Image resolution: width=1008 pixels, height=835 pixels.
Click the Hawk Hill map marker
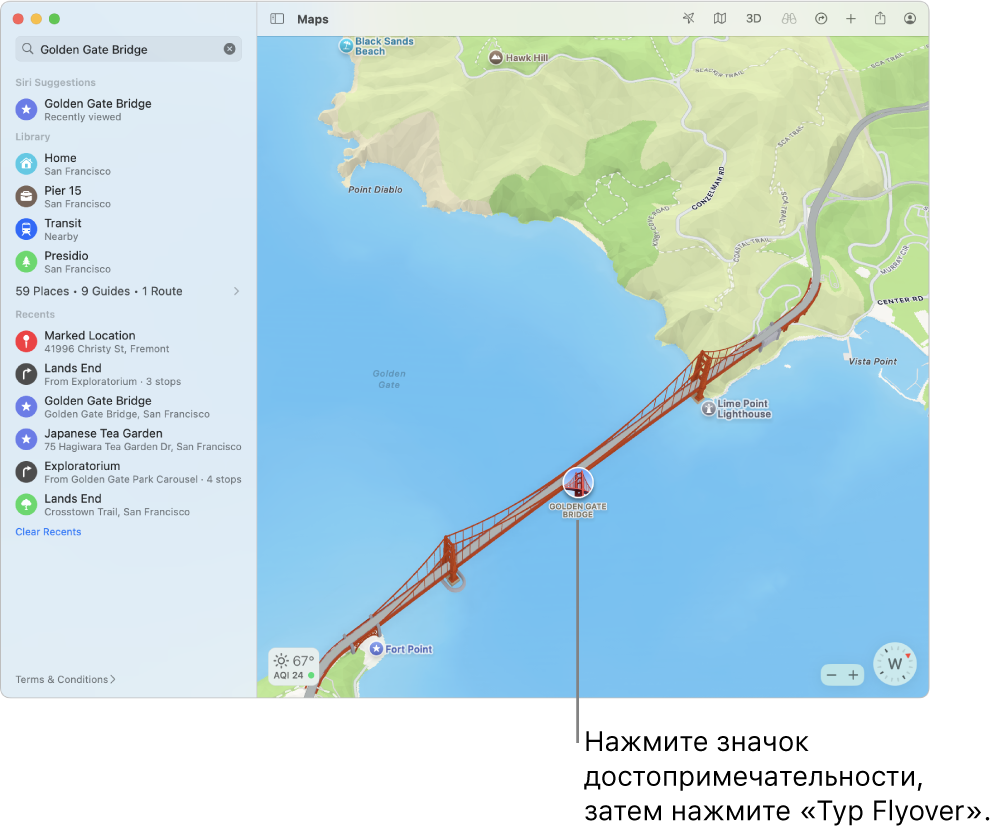coord(495,58)
